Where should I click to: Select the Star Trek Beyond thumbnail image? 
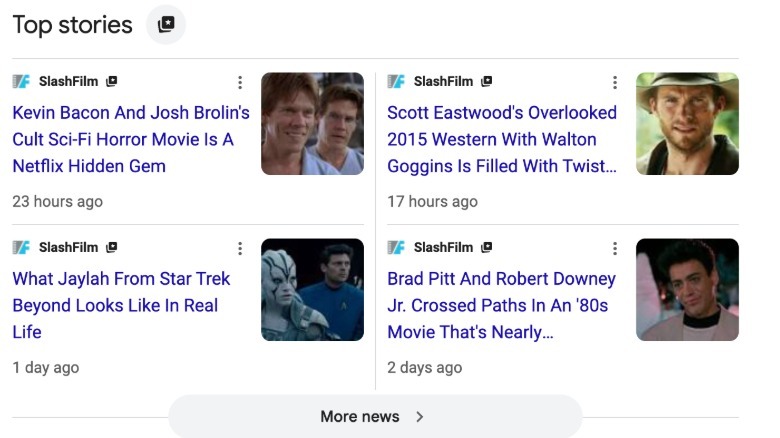click(x=312, y=290)
